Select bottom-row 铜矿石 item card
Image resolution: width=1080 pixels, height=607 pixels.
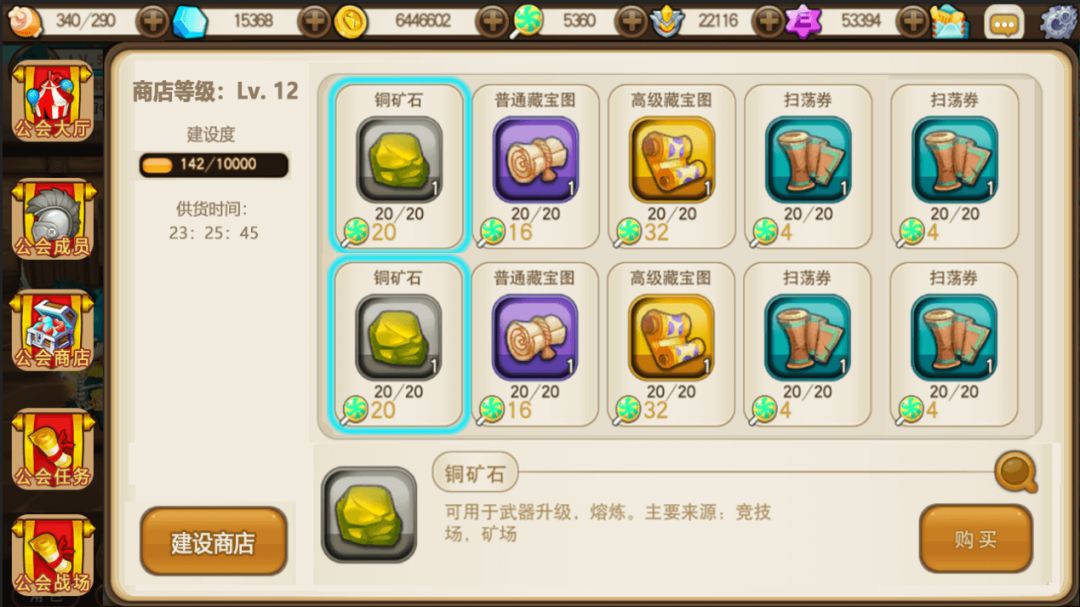398,344
